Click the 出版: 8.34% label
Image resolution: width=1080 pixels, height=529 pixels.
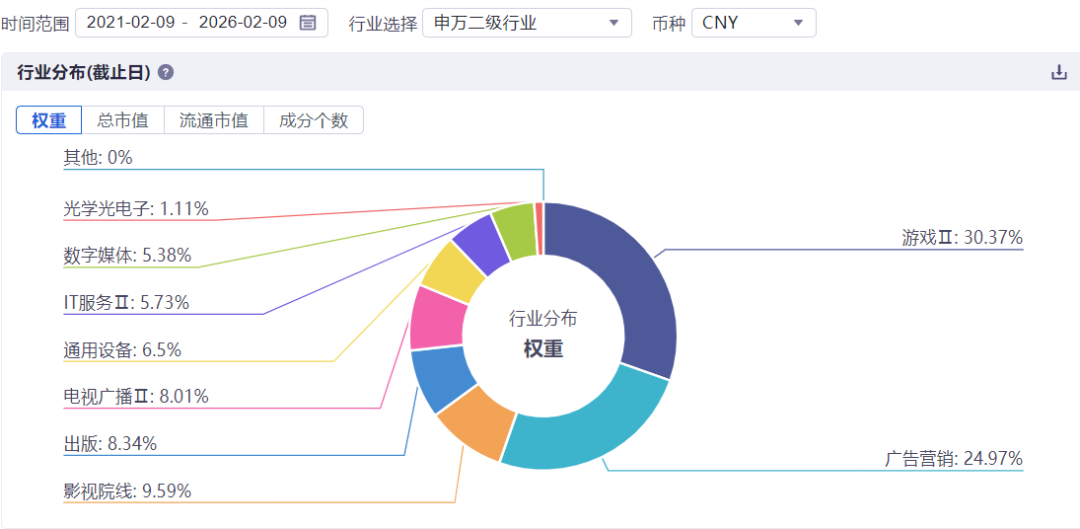[110, 444]
